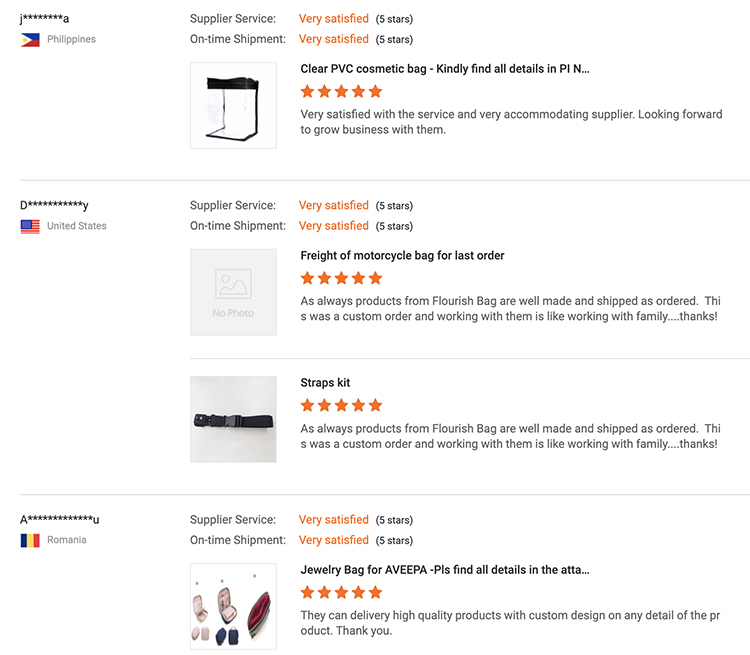Open the Jewelry Bag product thumbnail

233,606
